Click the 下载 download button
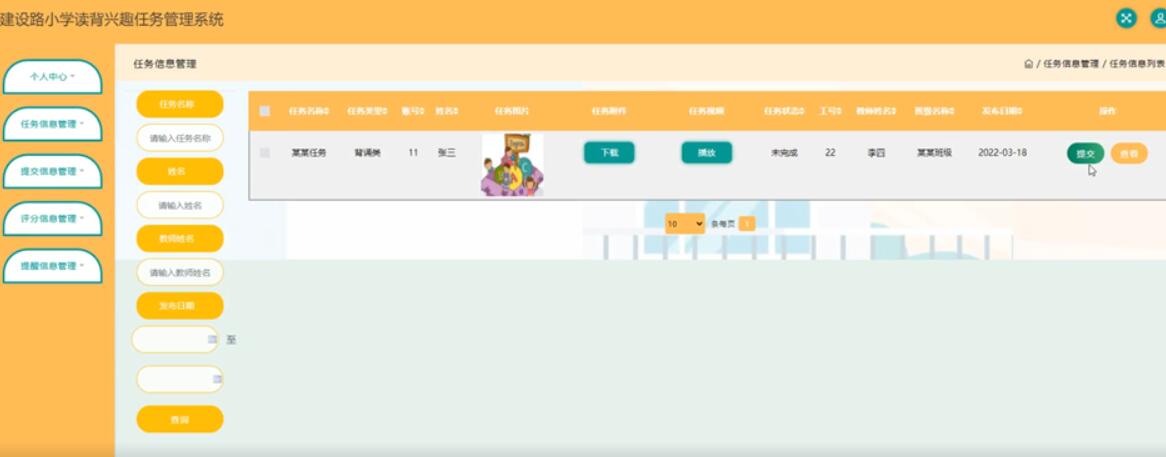1166x457 pixels. click(609, 152)
